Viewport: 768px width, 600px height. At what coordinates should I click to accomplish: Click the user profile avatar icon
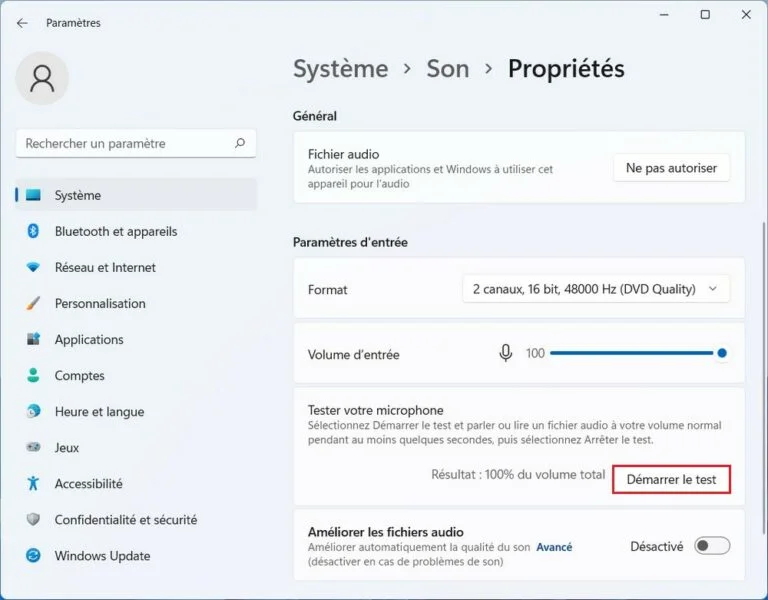coord(43,79)
